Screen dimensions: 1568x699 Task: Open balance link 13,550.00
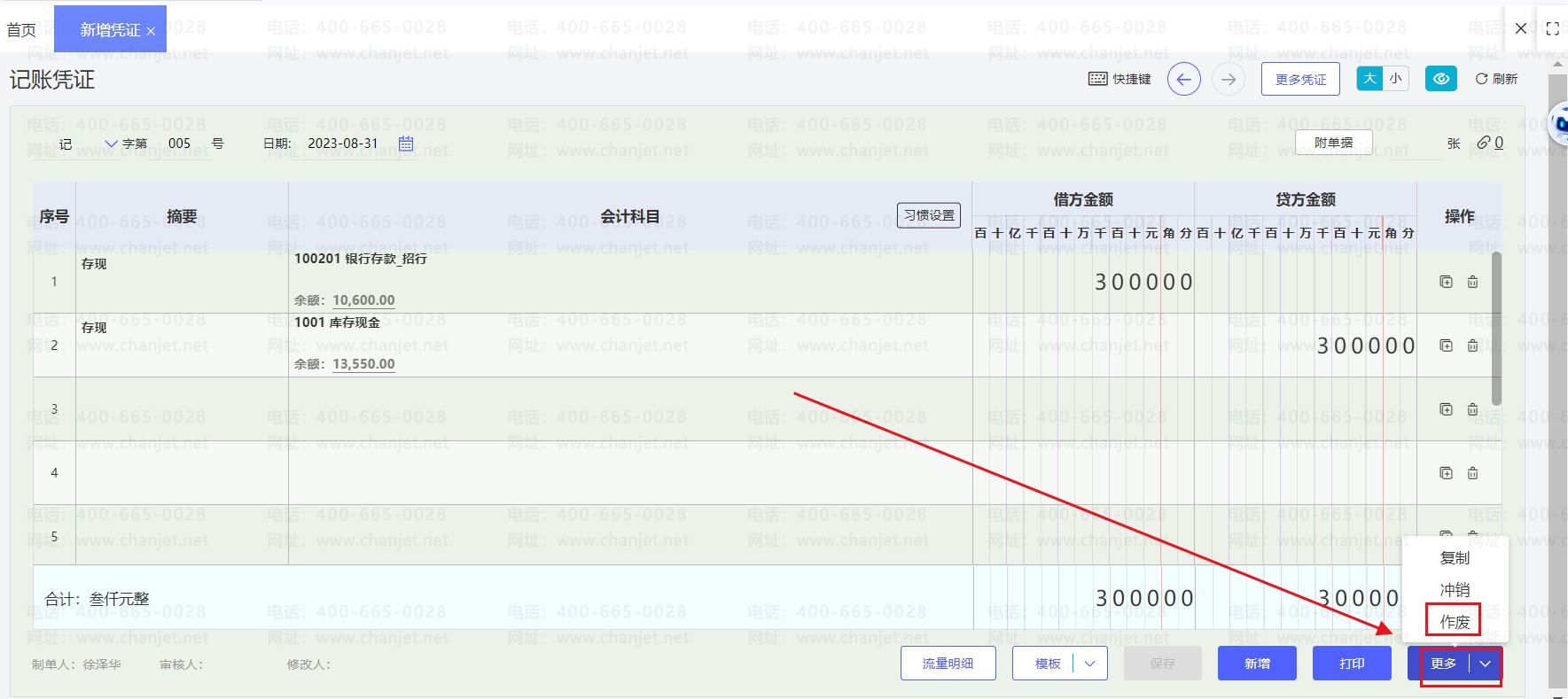(363, 364)
